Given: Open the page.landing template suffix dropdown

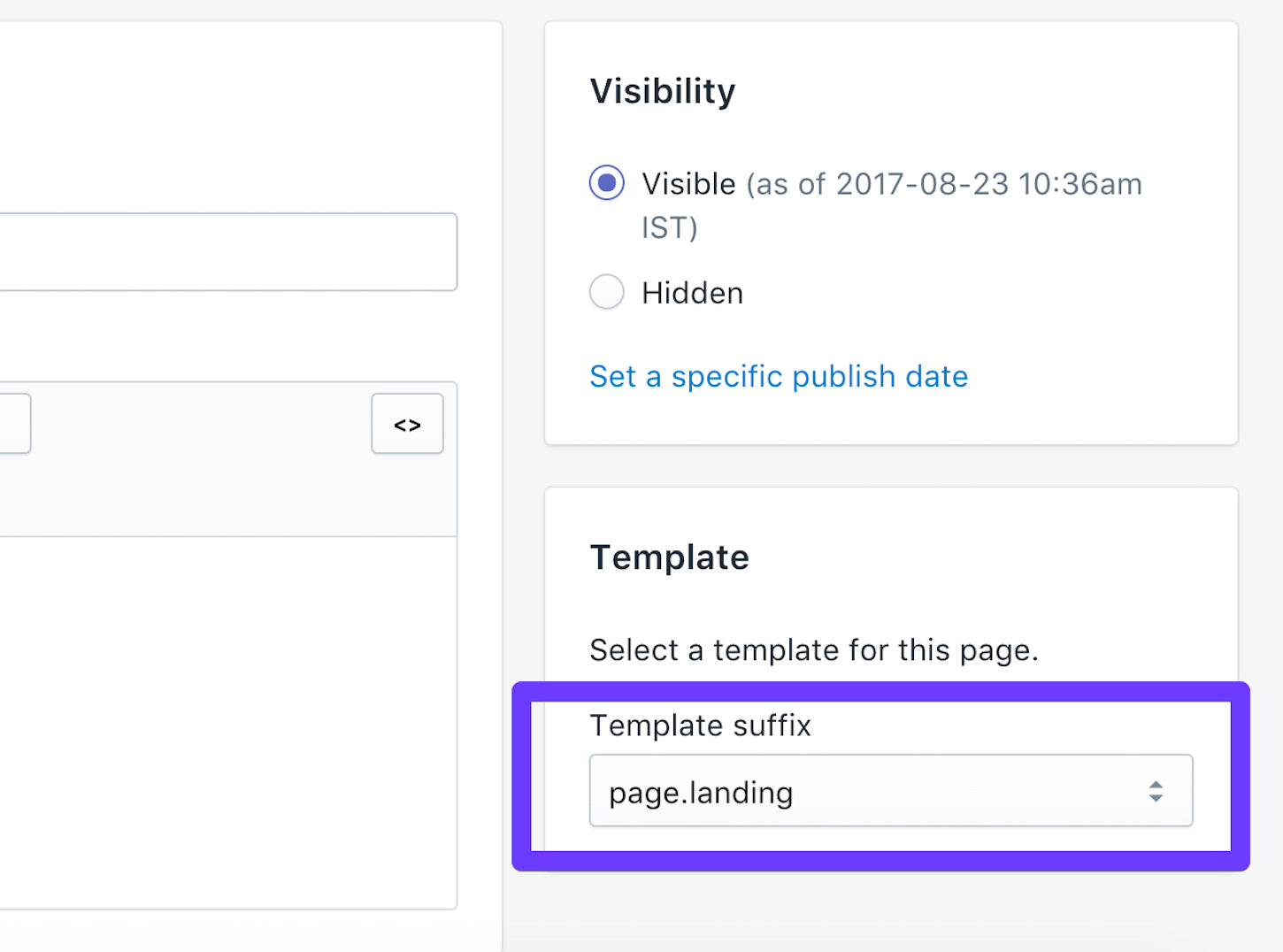Looking at the screenshot, I should click(891, 791).
